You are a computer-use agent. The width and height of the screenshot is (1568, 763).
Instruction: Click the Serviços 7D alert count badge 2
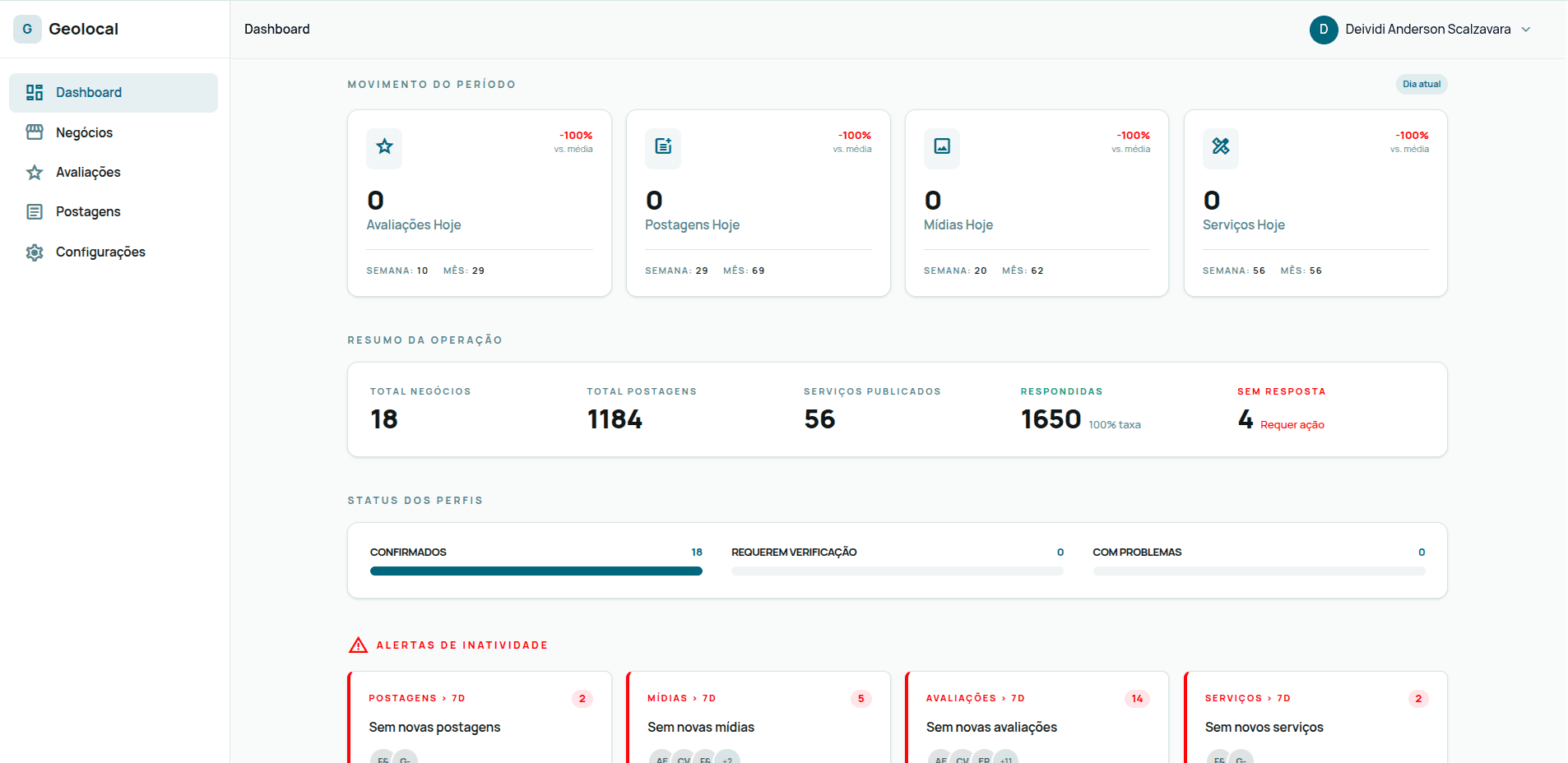[1418, 699]
